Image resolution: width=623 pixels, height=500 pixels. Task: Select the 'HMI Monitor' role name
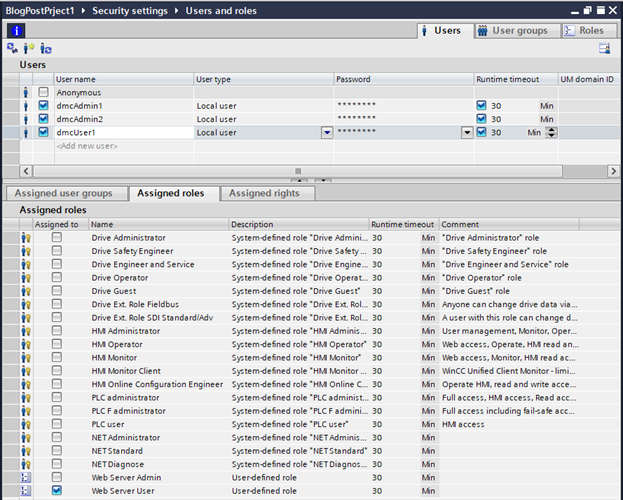pos(114,358)
